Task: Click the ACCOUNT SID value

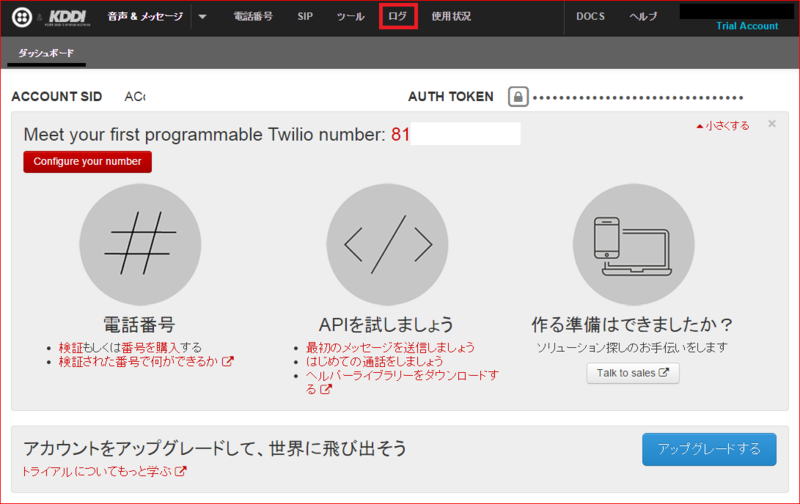Action: coord(135,96)
